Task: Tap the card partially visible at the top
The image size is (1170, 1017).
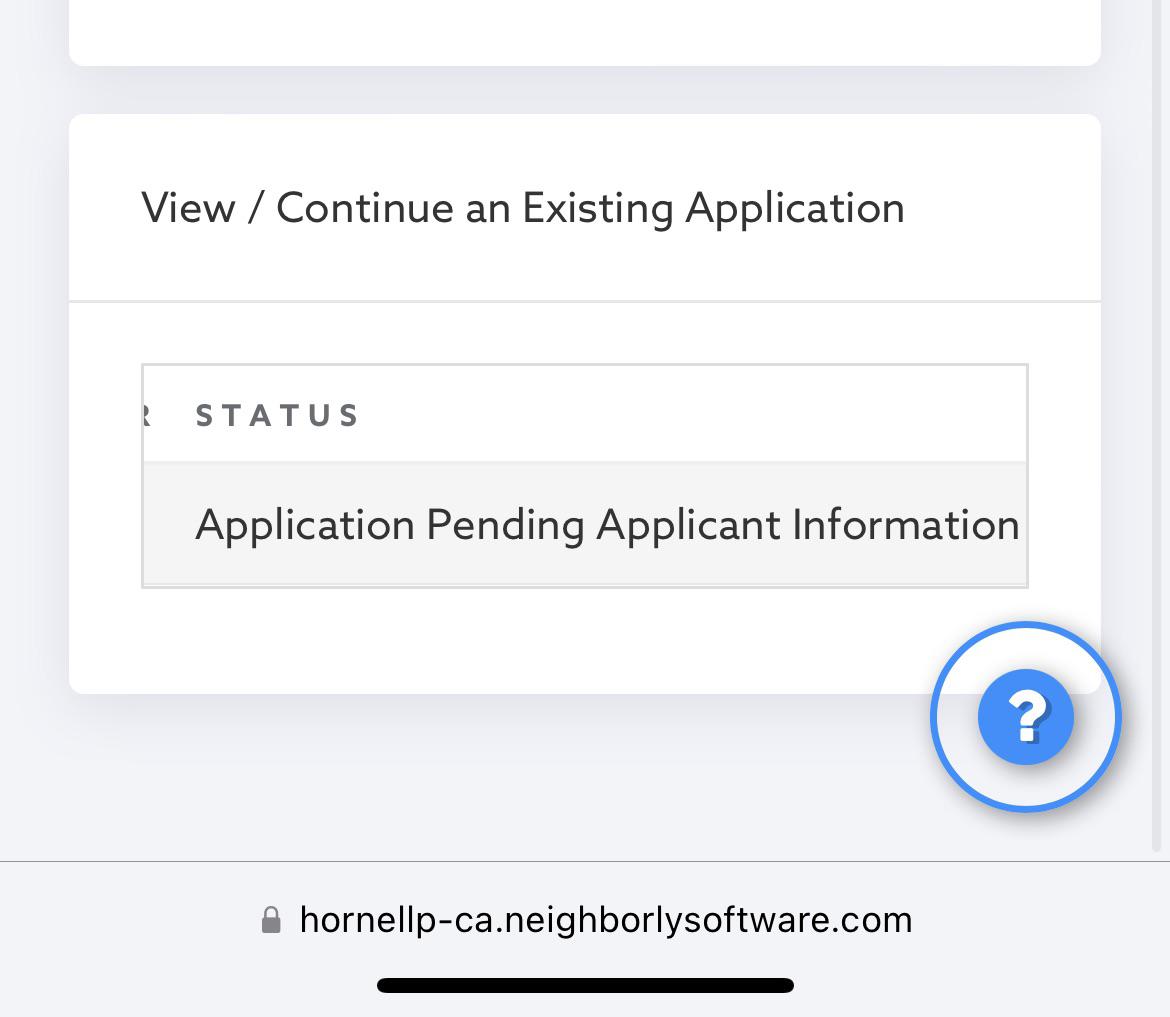Action: point(584,30)
